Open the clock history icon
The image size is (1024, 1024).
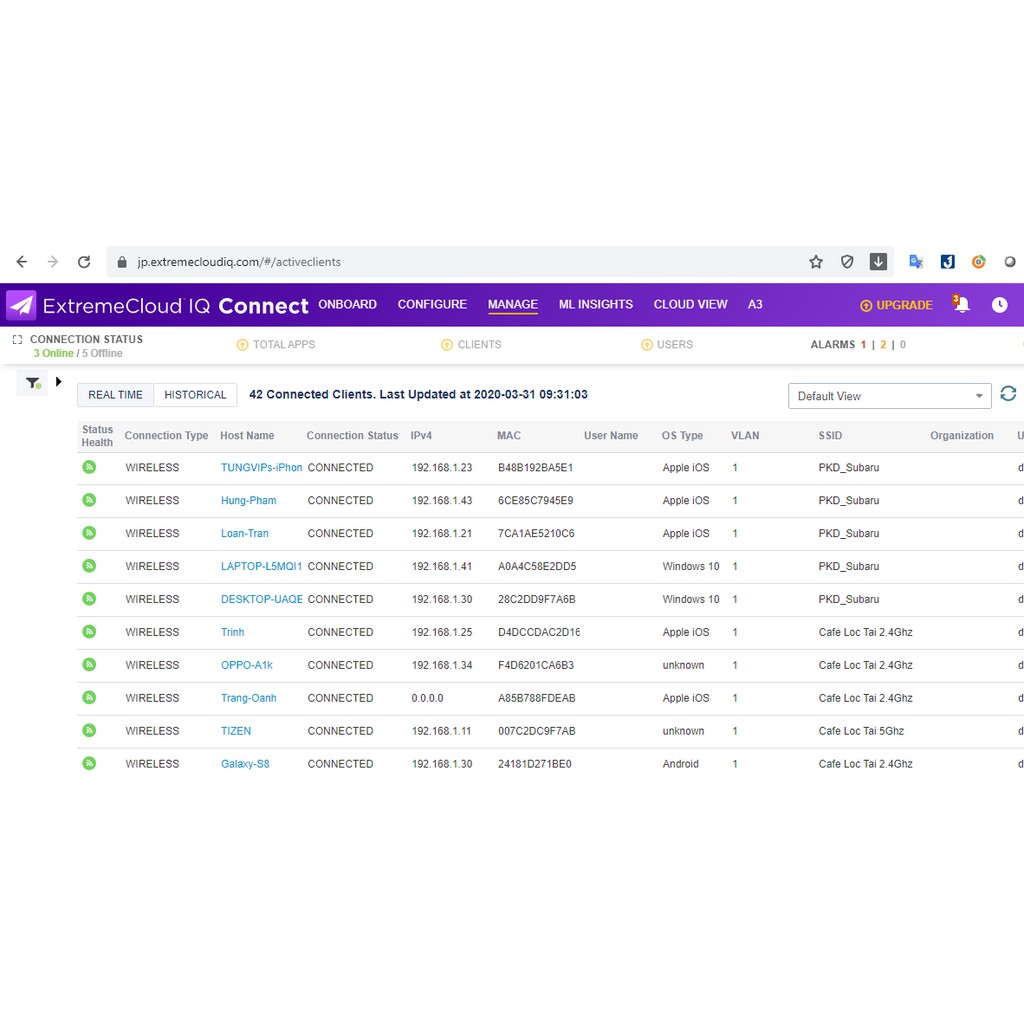999,305
